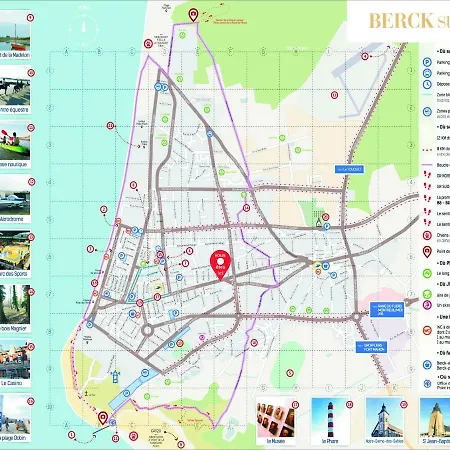Select the purple skate park legend icon
The height and width of the screenshot is (450, 450).
coord(427,305)
